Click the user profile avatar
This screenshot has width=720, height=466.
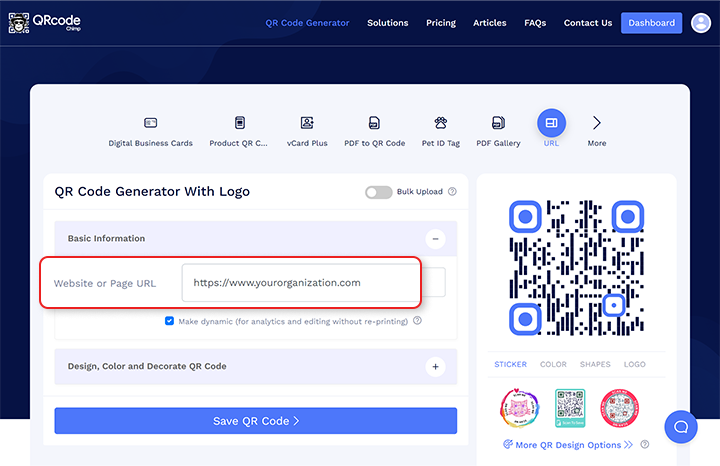point(700,22)
